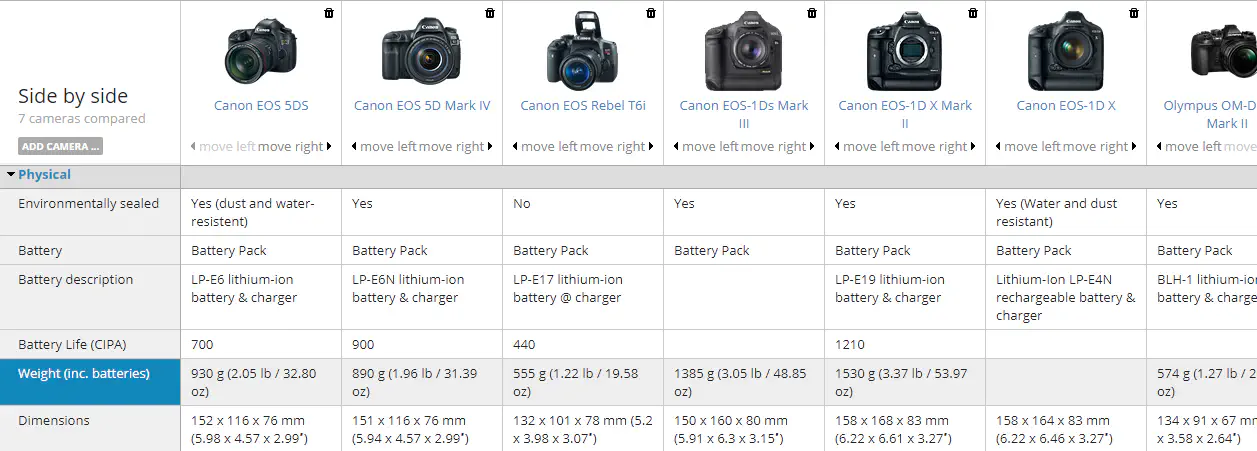This screenshot has height=451, width=1257.
Task: Click Canon EOS 5D Mark IV thumbnail
Action: [x=421, y=51]
